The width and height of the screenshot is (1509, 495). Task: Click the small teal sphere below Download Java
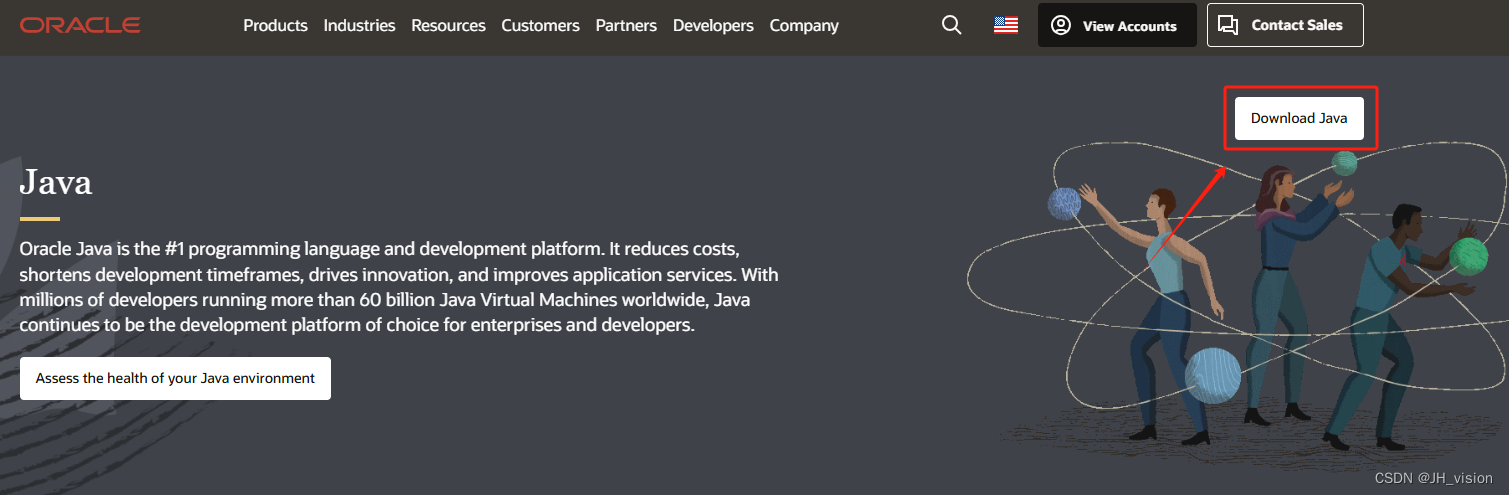tap(1345, 163)
